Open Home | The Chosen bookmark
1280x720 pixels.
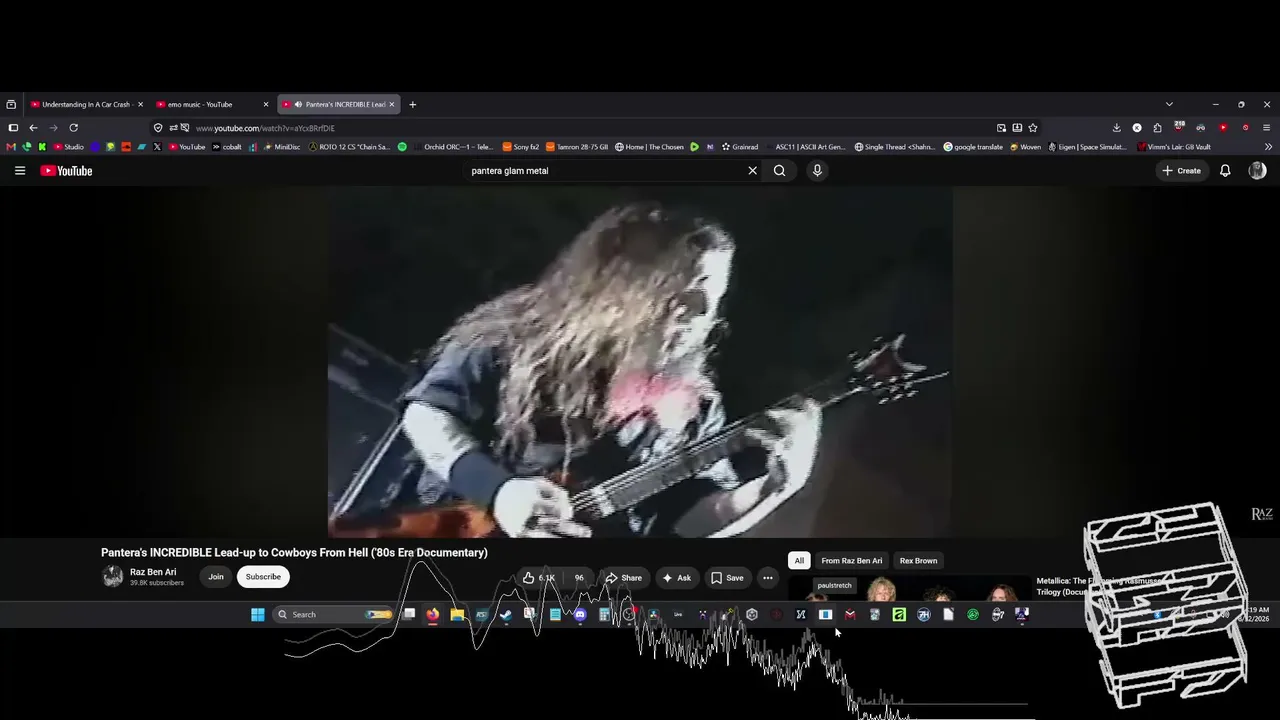[649, 147]
